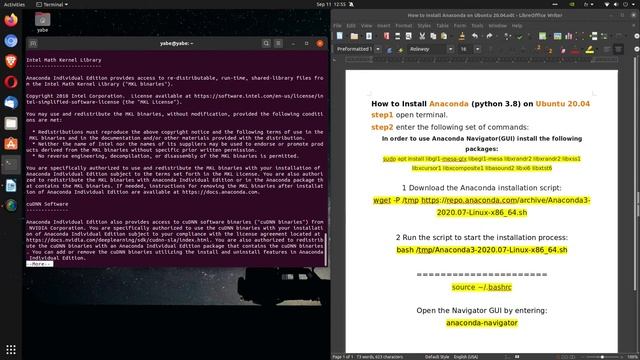Open the Help menu in Writer
Image resolution: width=640 pixels, height=360 pixels.
pyautogui.click(x=517, y=26)
